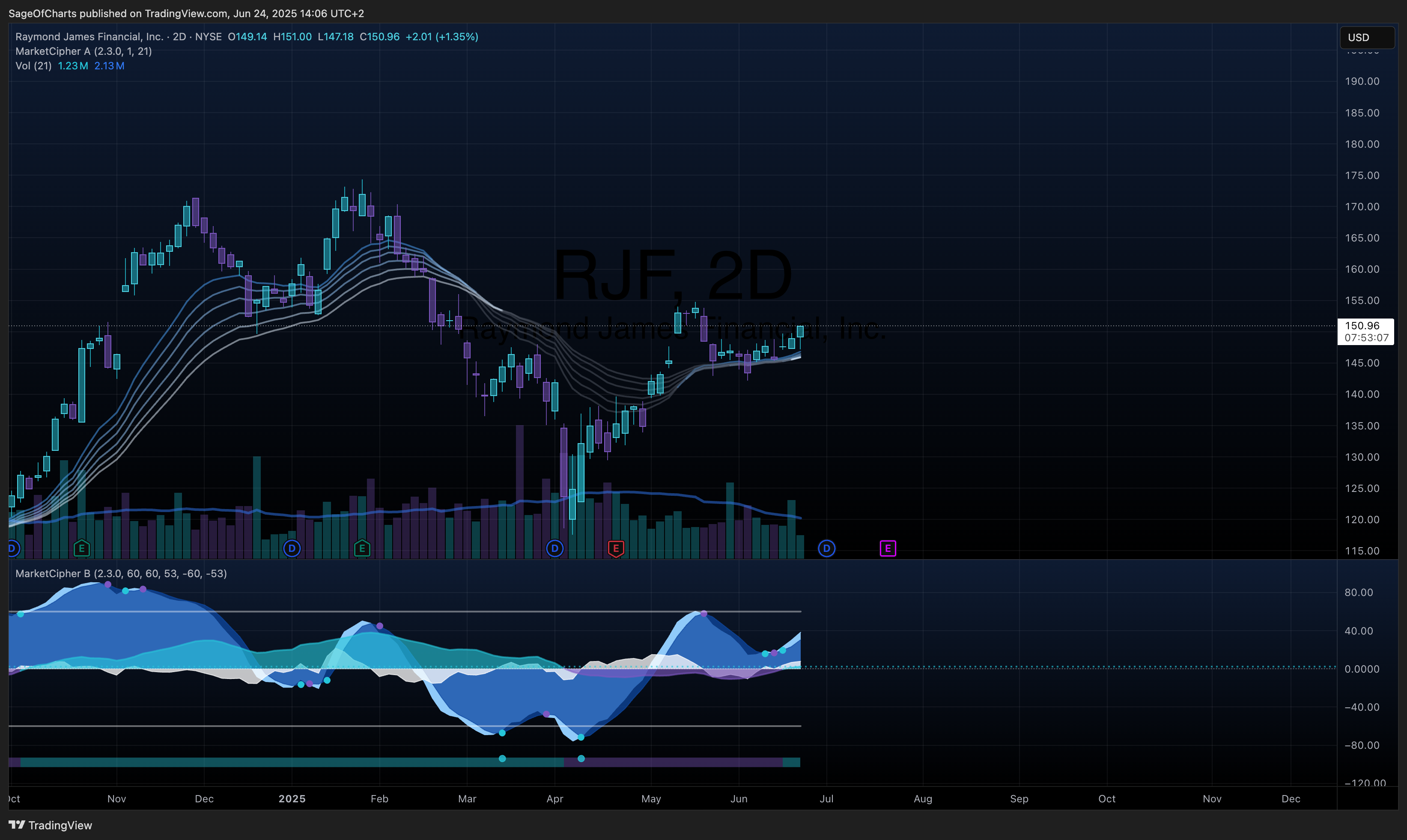Image resolution: width=1407 pixels, height=840 pixels.
Task: Click the Apr label on the time axis
Action: click(554, 798)
